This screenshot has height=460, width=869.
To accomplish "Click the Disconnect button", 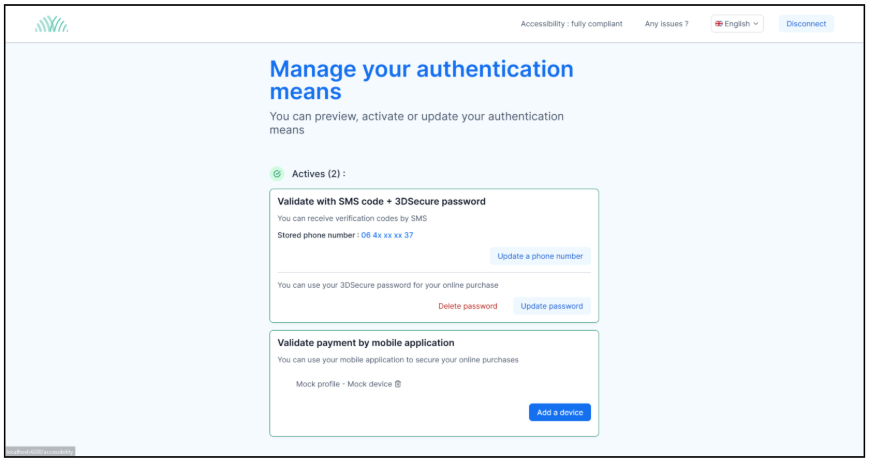I will pyautogui.click(x=806, y=24).
